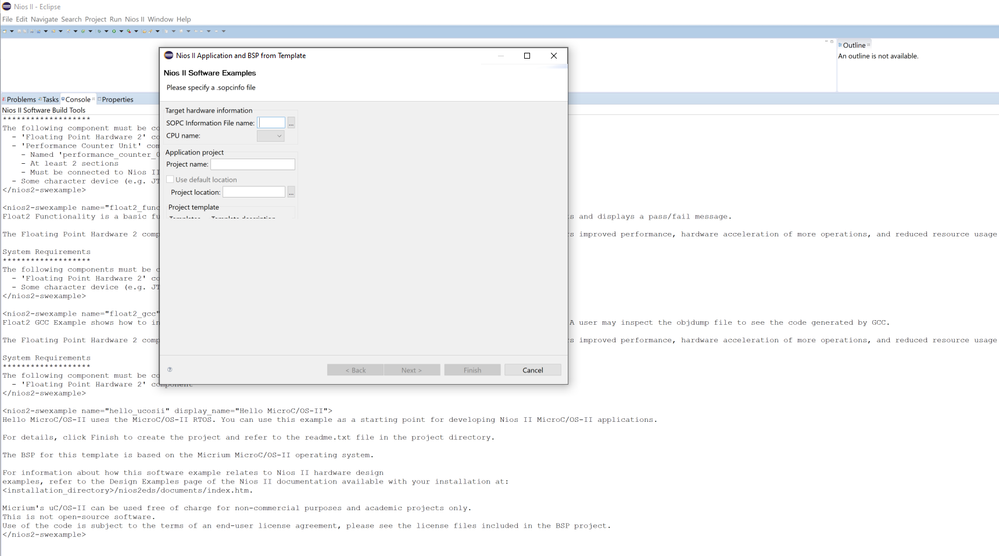Click the Cancel button

(x=533, y=370)
